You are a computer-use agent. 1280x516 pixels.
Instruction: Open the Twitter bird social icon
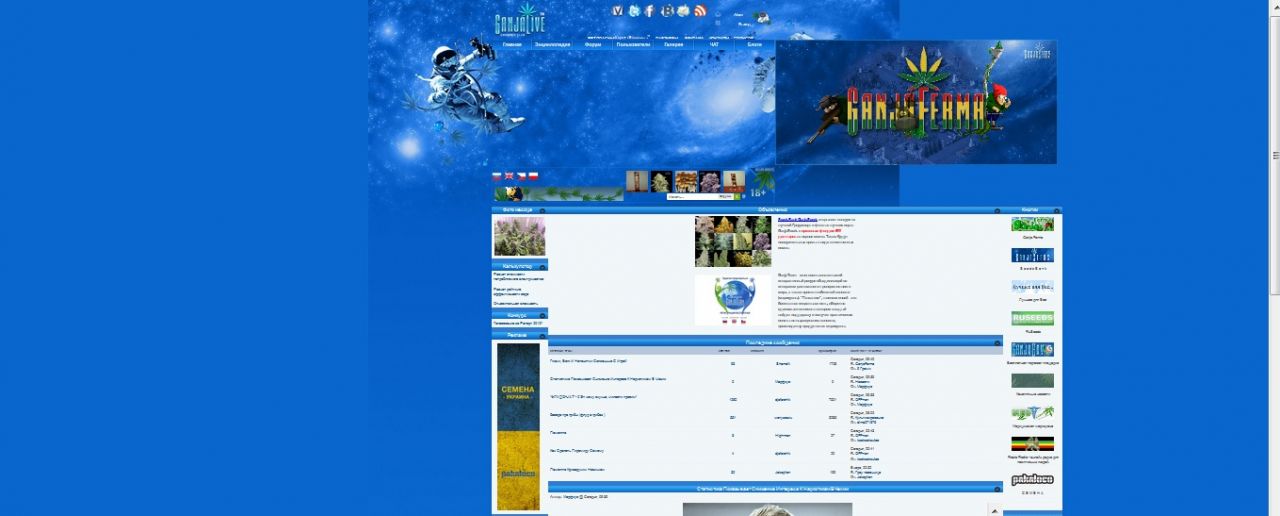click(x=633, y=11)
